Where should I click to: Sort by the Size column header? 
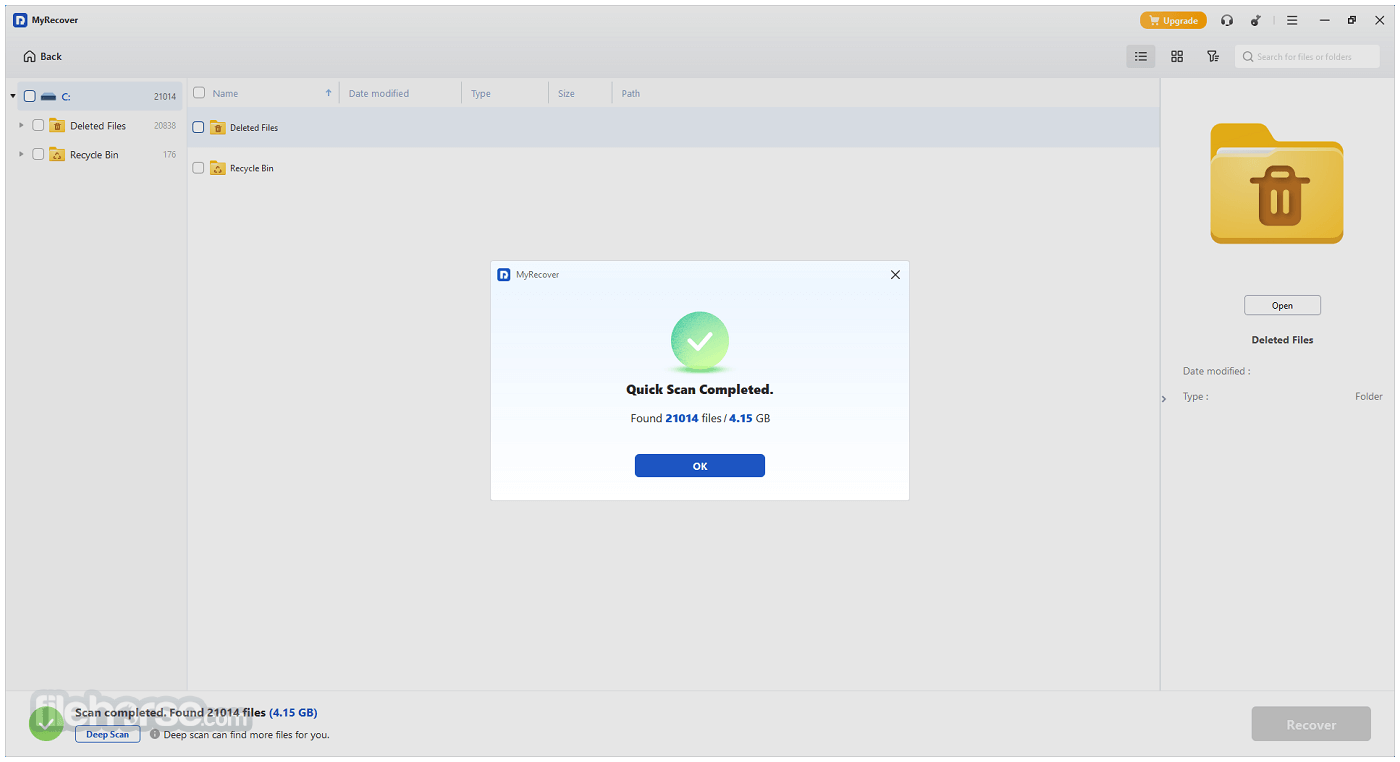click(x=566, y=94)
